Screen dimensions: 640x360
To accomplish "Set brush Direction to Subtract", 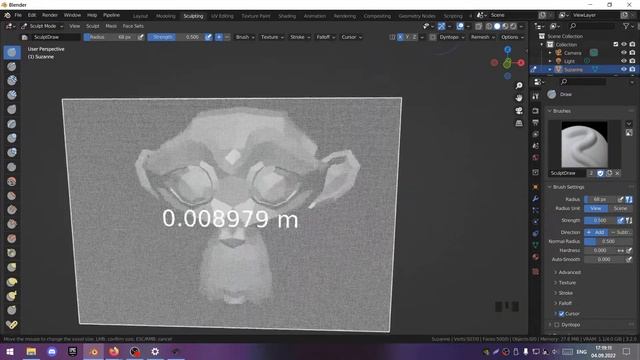I will [620, 232].
